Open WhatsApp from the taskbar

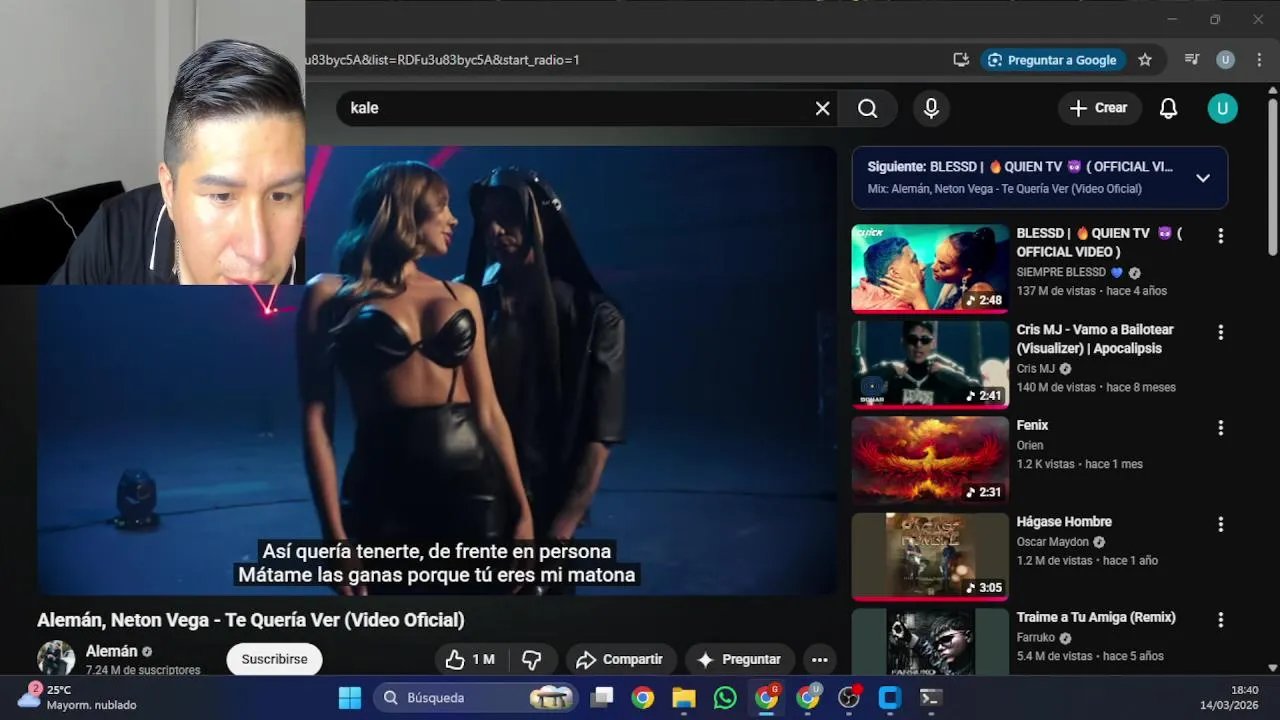tap(725, 698)
